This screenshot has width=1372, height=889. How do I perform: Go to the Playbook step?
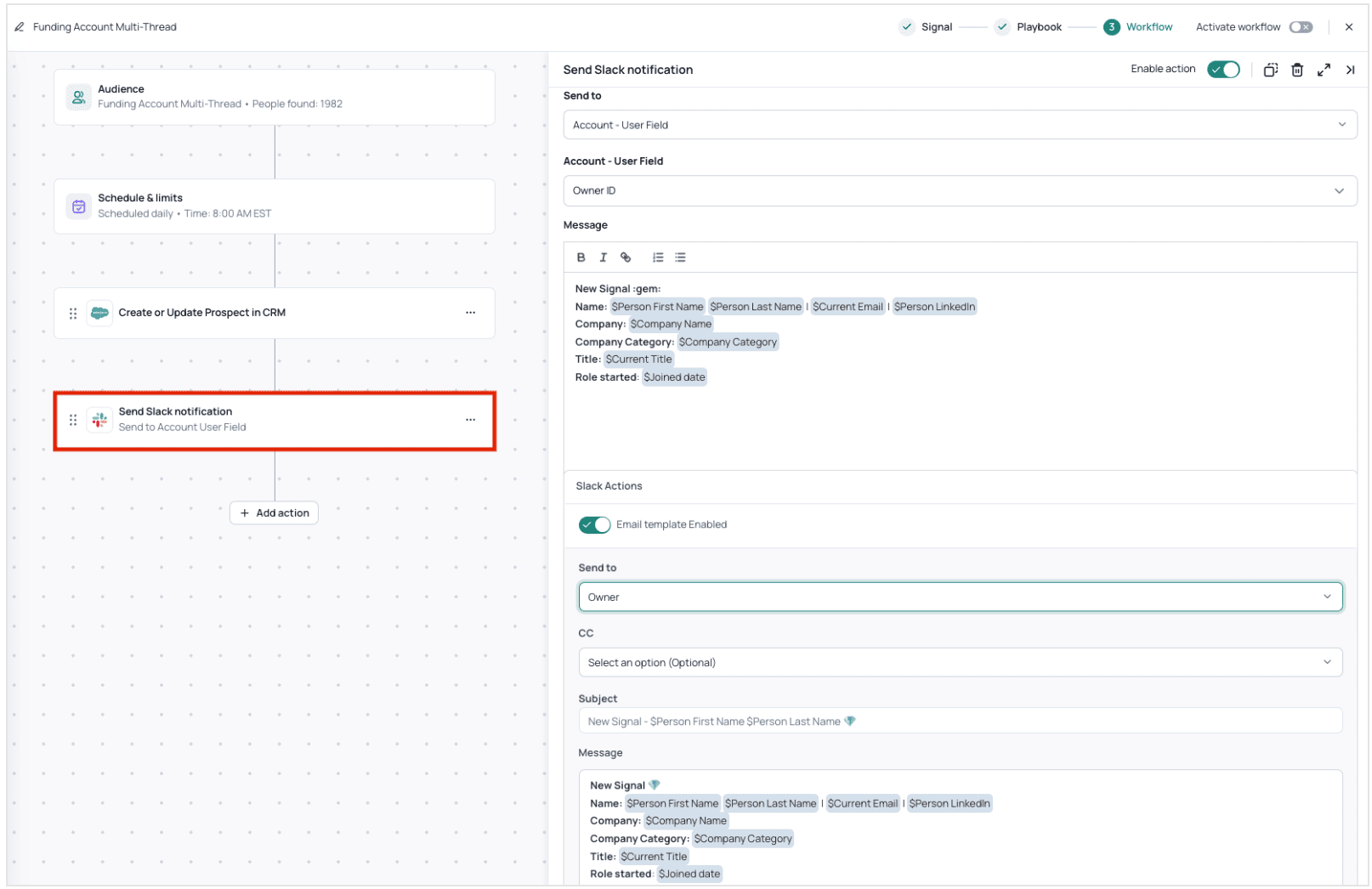coord(1029,27)
